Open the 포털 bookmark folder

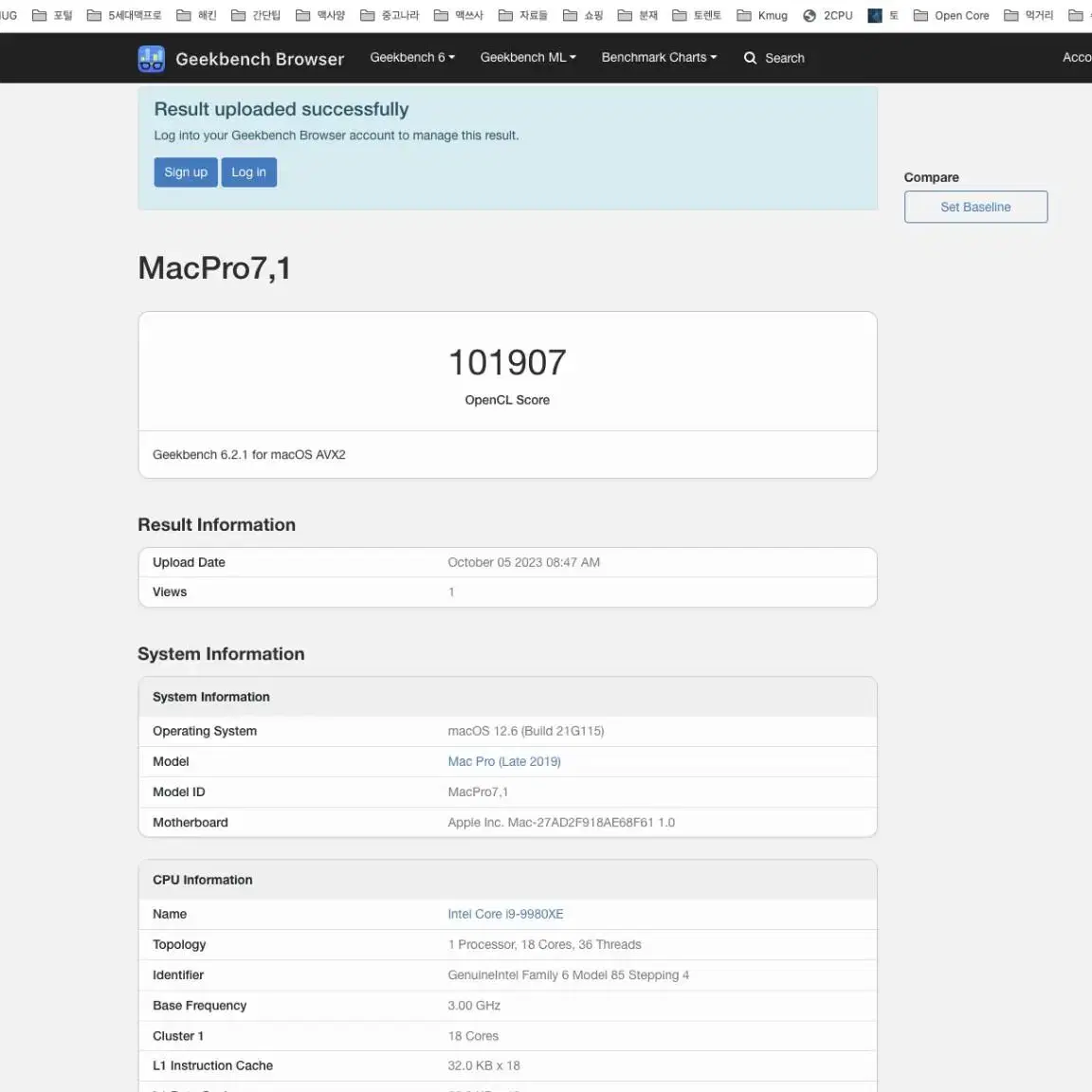[52, 15]
